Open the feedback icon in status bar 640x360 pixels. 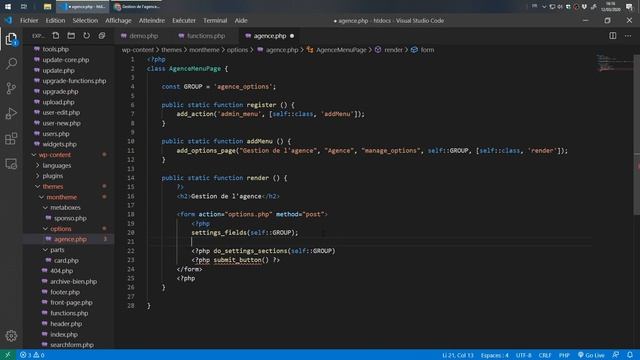tap(616, 355)
